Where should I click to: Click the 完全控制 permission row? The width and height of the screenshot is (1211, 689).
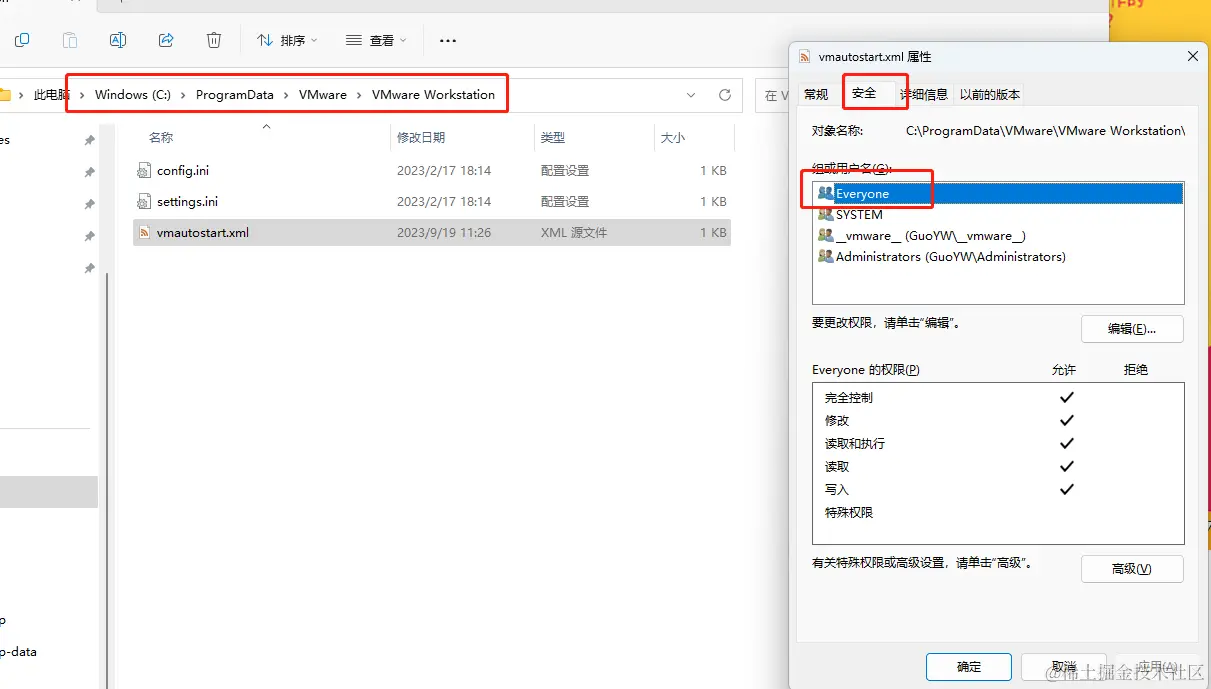998,397
